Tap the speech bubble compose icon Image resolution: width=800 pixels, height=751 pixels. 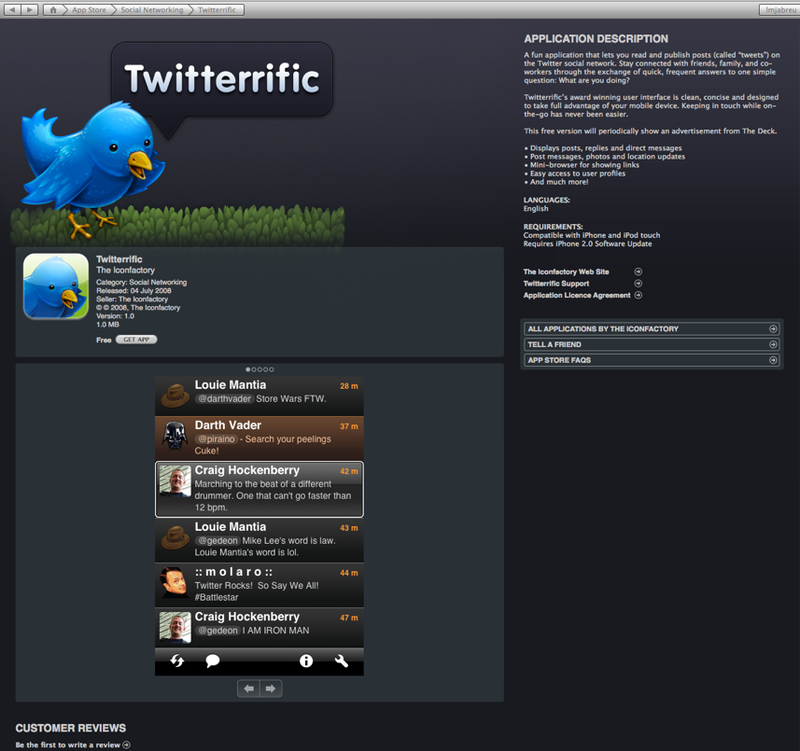pyautogui.click(x=212, y=661)
